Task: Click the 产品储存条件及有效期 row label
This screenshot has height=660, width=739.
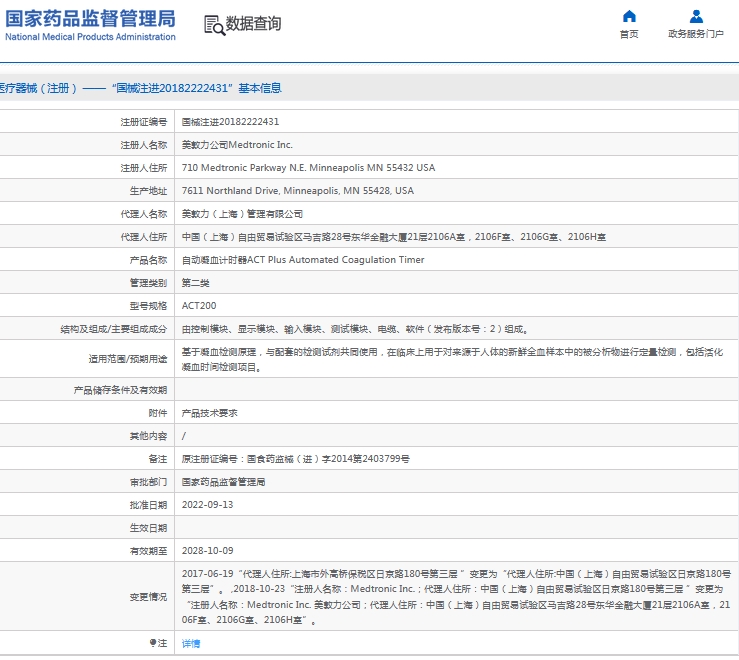Action: point(120,390)
